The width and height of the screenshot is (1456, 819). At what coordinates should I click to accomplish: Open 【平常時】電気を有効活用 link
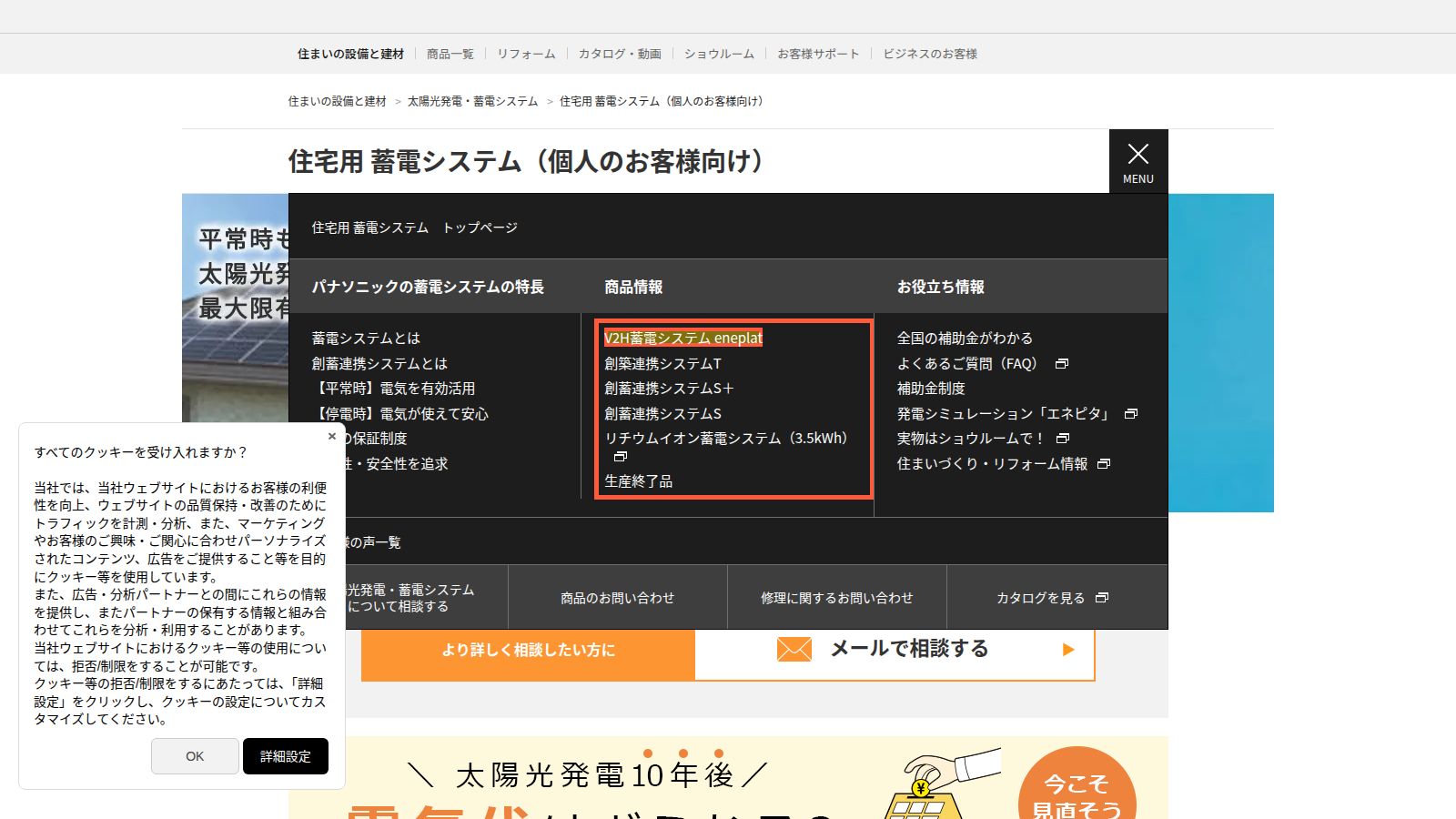click(393, 389)
